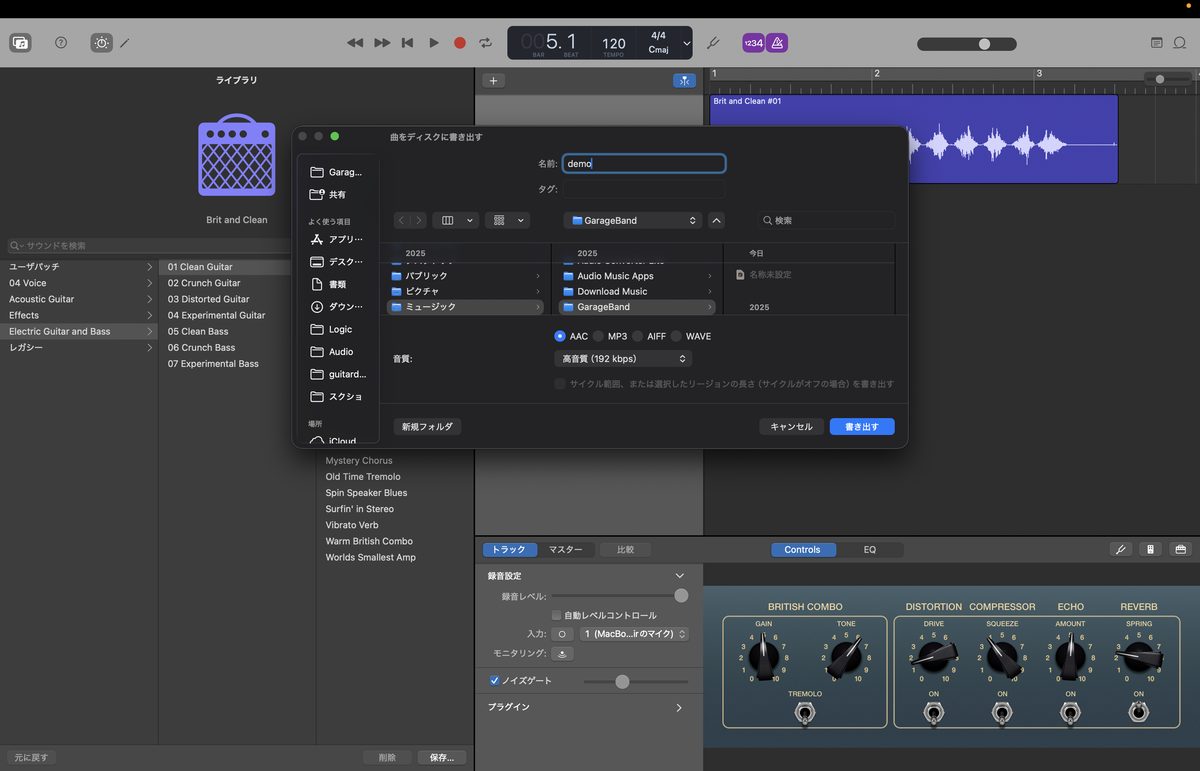Go to beginning transport button
1200x771 pixels.
coord(407,43)
